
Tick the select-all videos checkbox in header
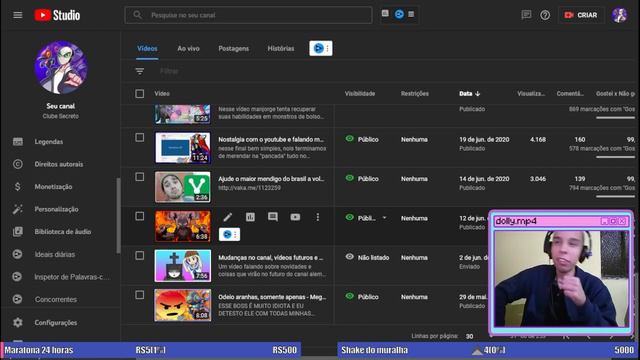tap(140, 93)
